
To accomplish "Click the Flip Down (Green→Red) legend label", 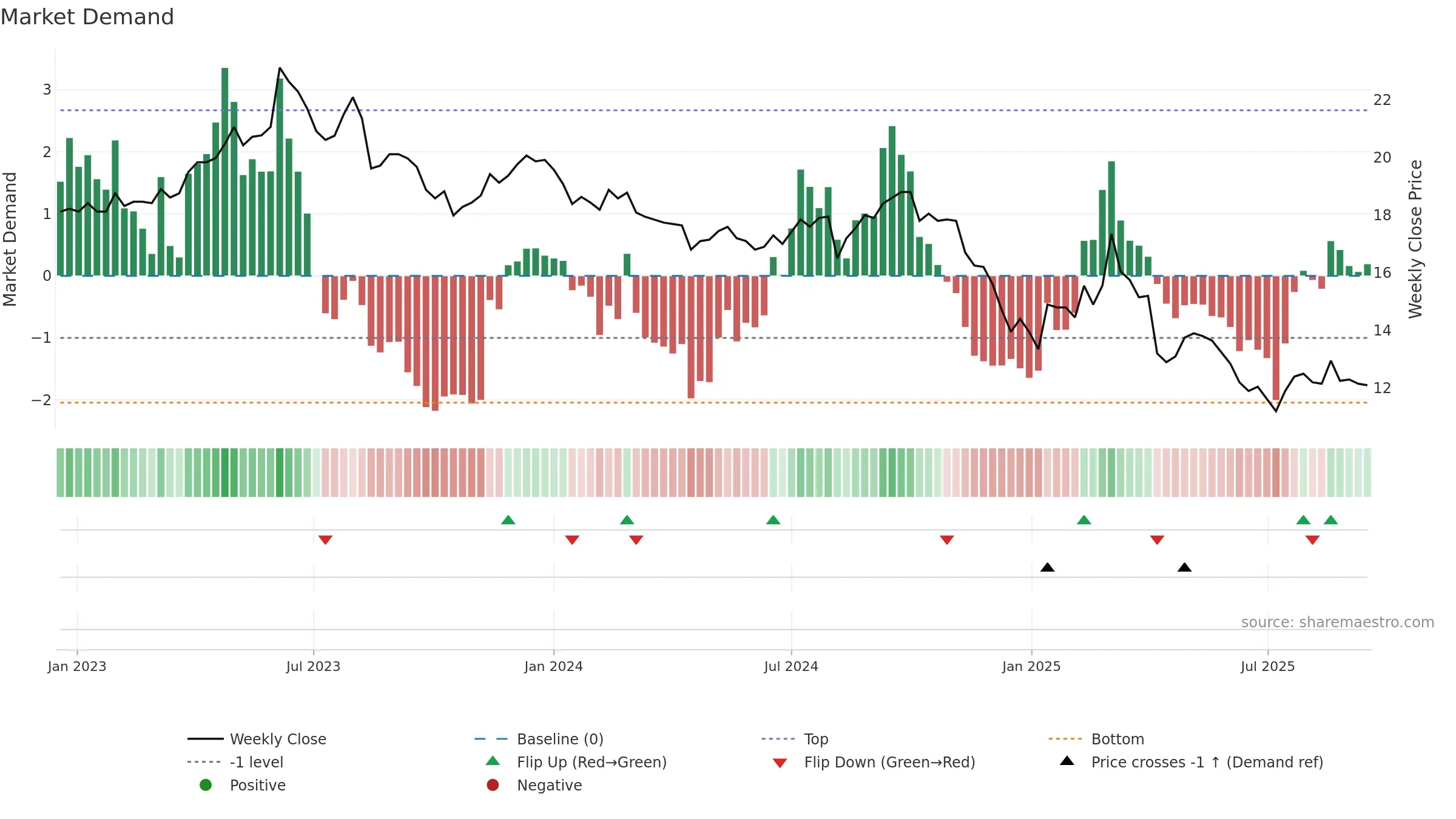I will coord(889,762).
